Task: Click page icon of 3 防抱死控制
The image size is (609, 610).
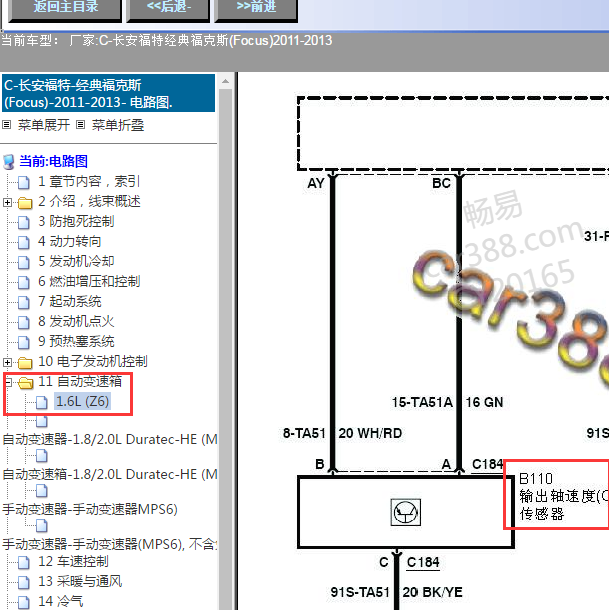Action: (x=24, y=222)
